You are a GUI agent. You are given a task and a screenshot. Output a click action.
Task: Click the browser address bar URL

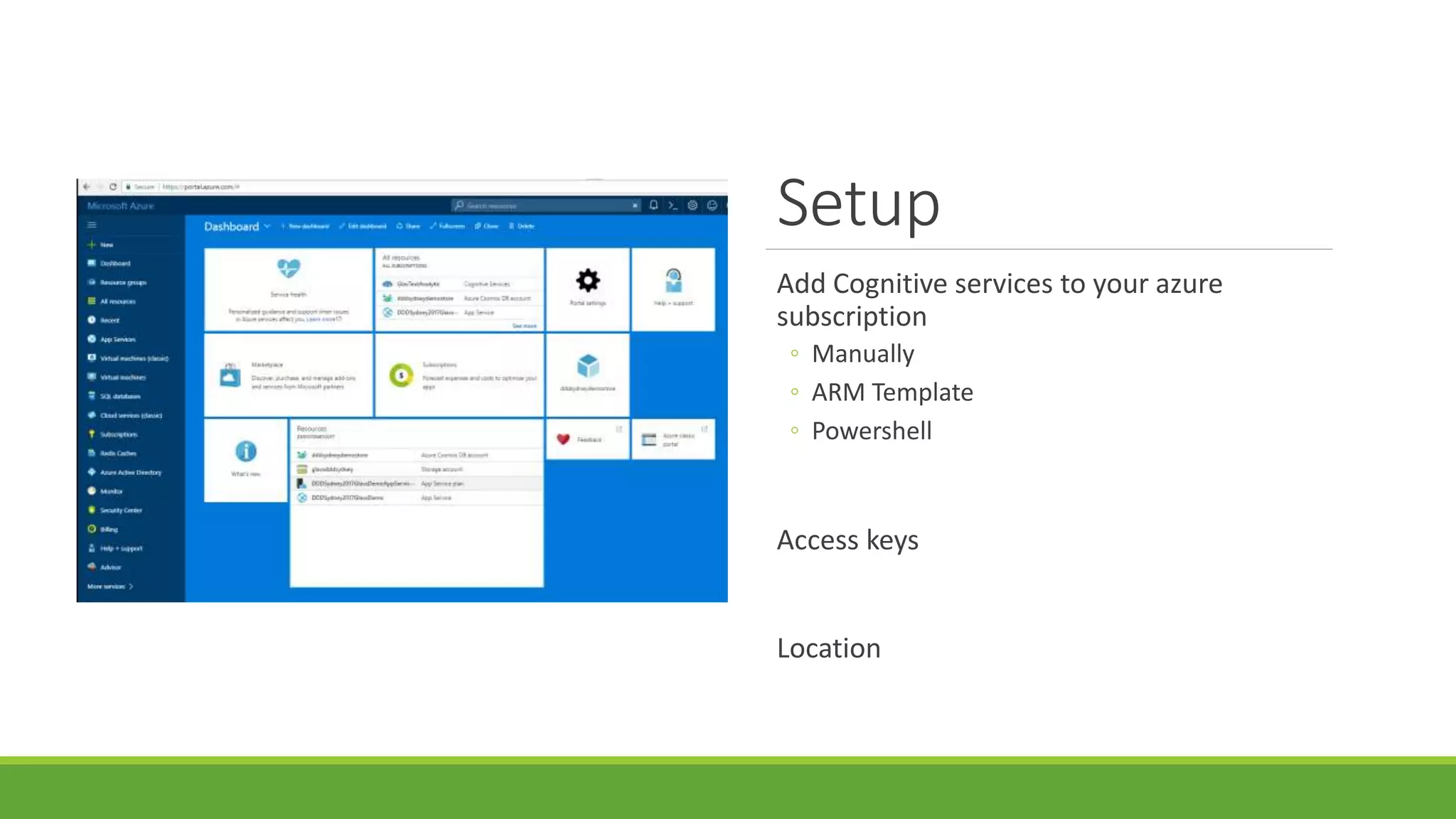201,187
